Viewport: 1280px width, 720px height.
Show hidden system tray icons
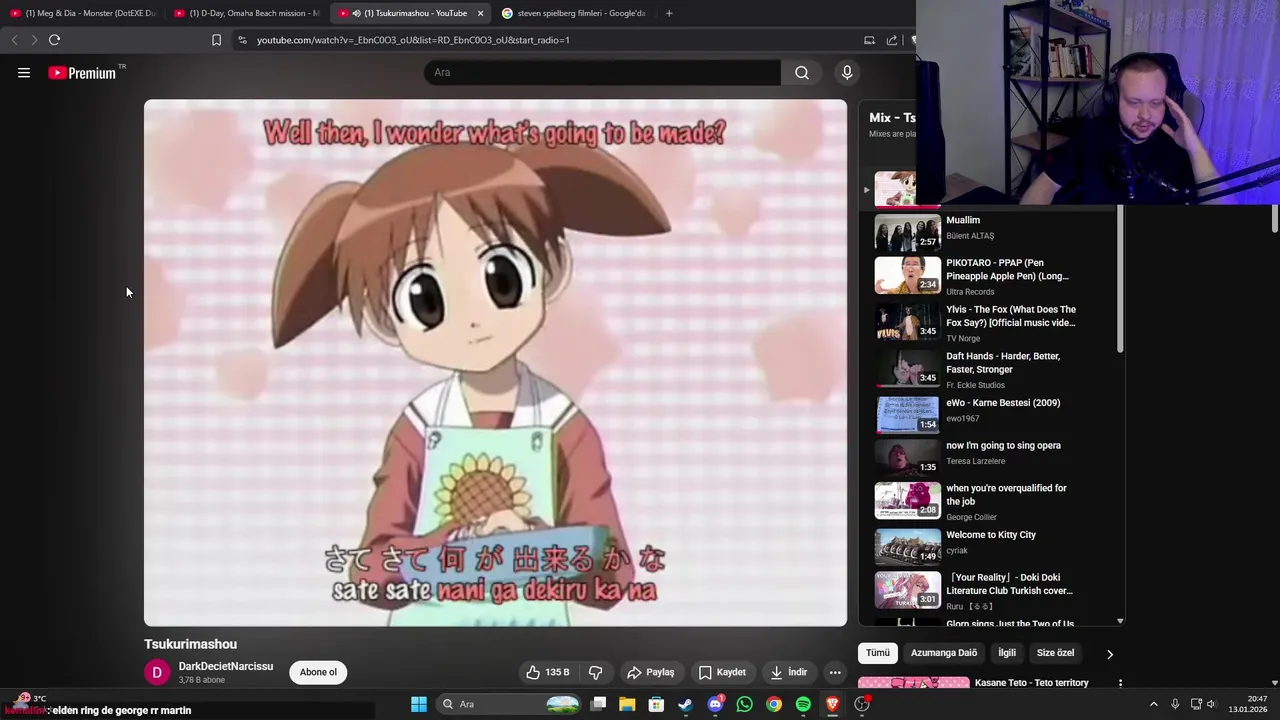tap(1153, 704)
